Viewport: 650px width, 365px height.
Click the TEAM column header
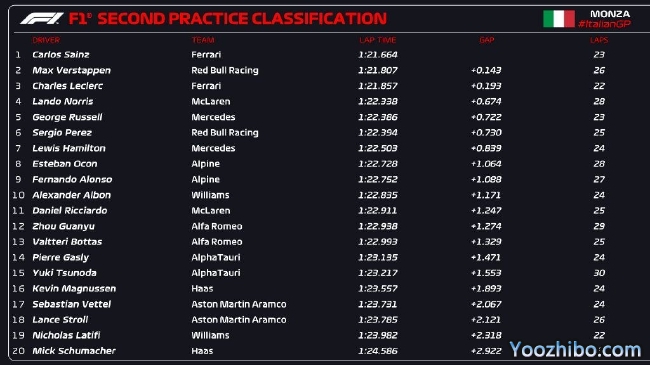203,40
